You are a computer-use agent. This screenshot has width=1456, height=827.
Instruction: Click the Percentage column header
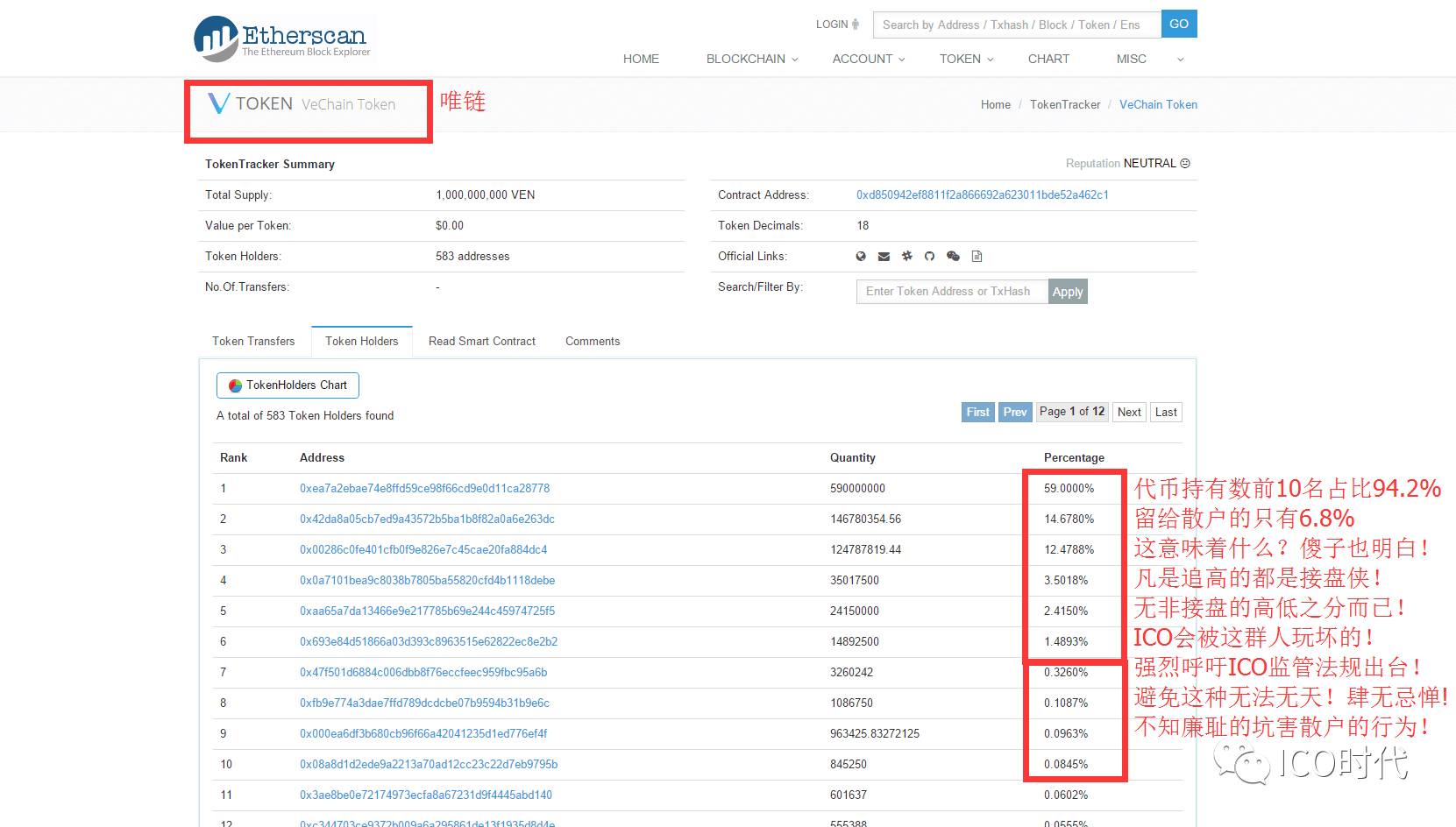[x=1074, y=457]
